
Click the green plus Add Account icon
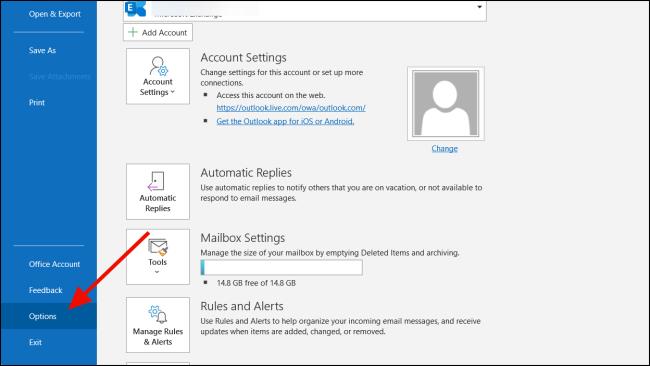133,32
